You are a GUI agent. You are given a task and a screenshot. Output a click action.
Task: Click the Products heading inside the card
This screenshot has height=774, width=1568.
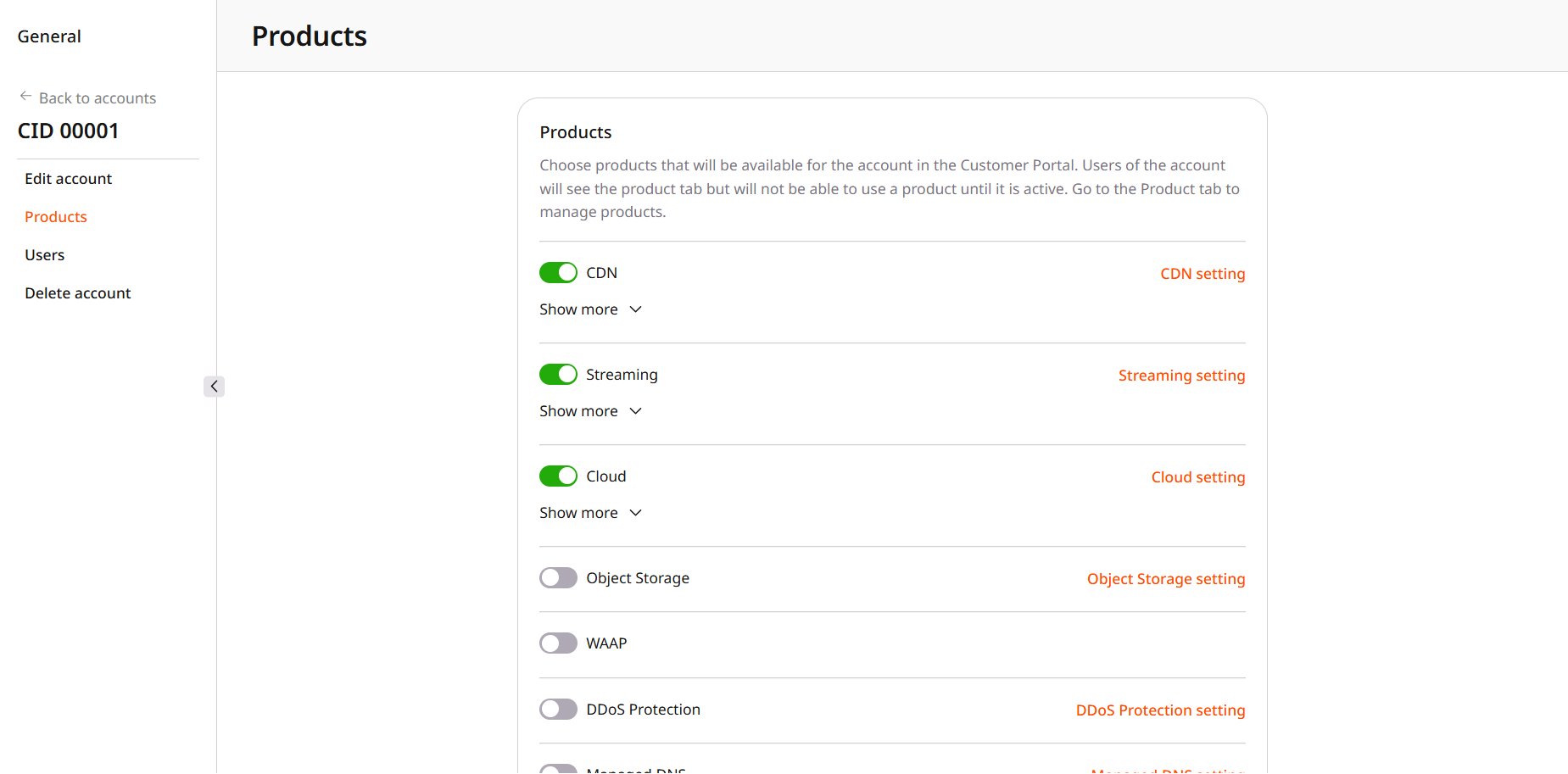[576, 132]
